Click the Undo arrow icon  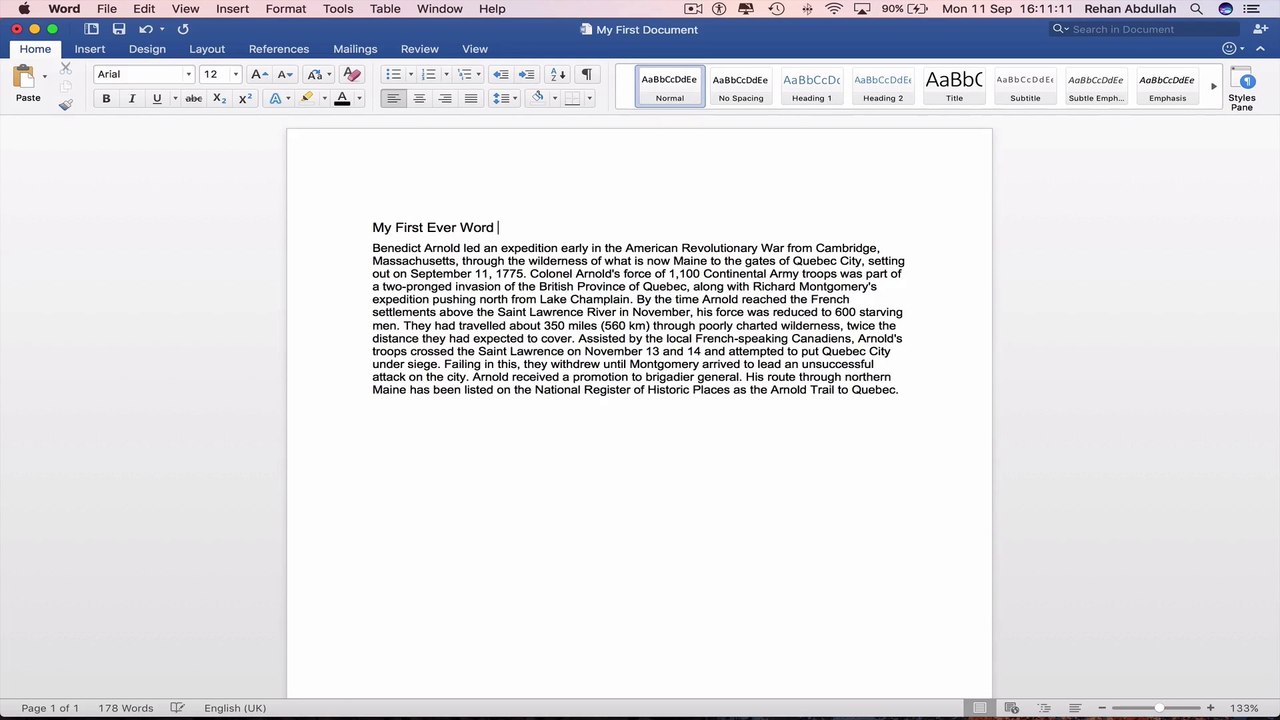(x=146, y=29)
